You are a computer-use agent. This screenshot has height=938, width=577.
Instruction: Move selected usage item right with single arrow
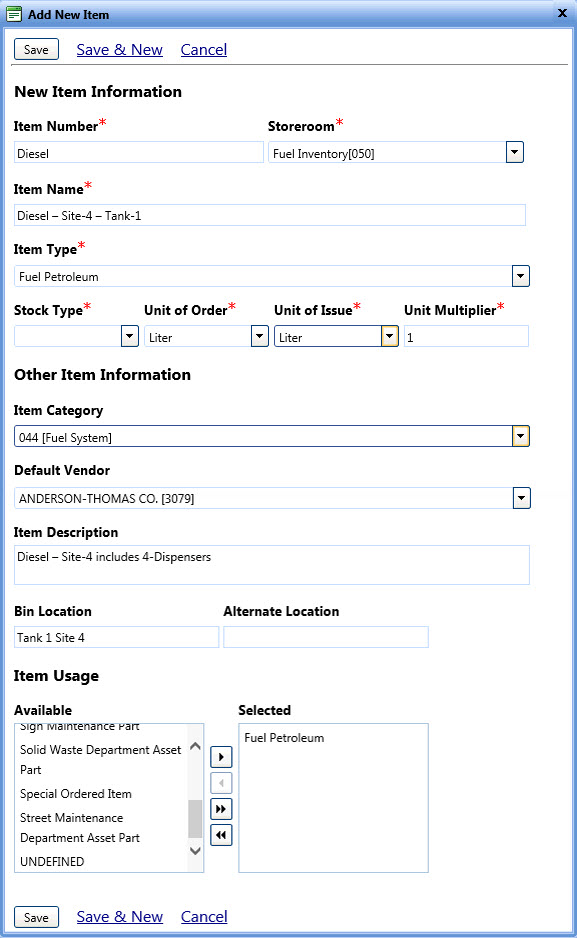click(221, 757)
